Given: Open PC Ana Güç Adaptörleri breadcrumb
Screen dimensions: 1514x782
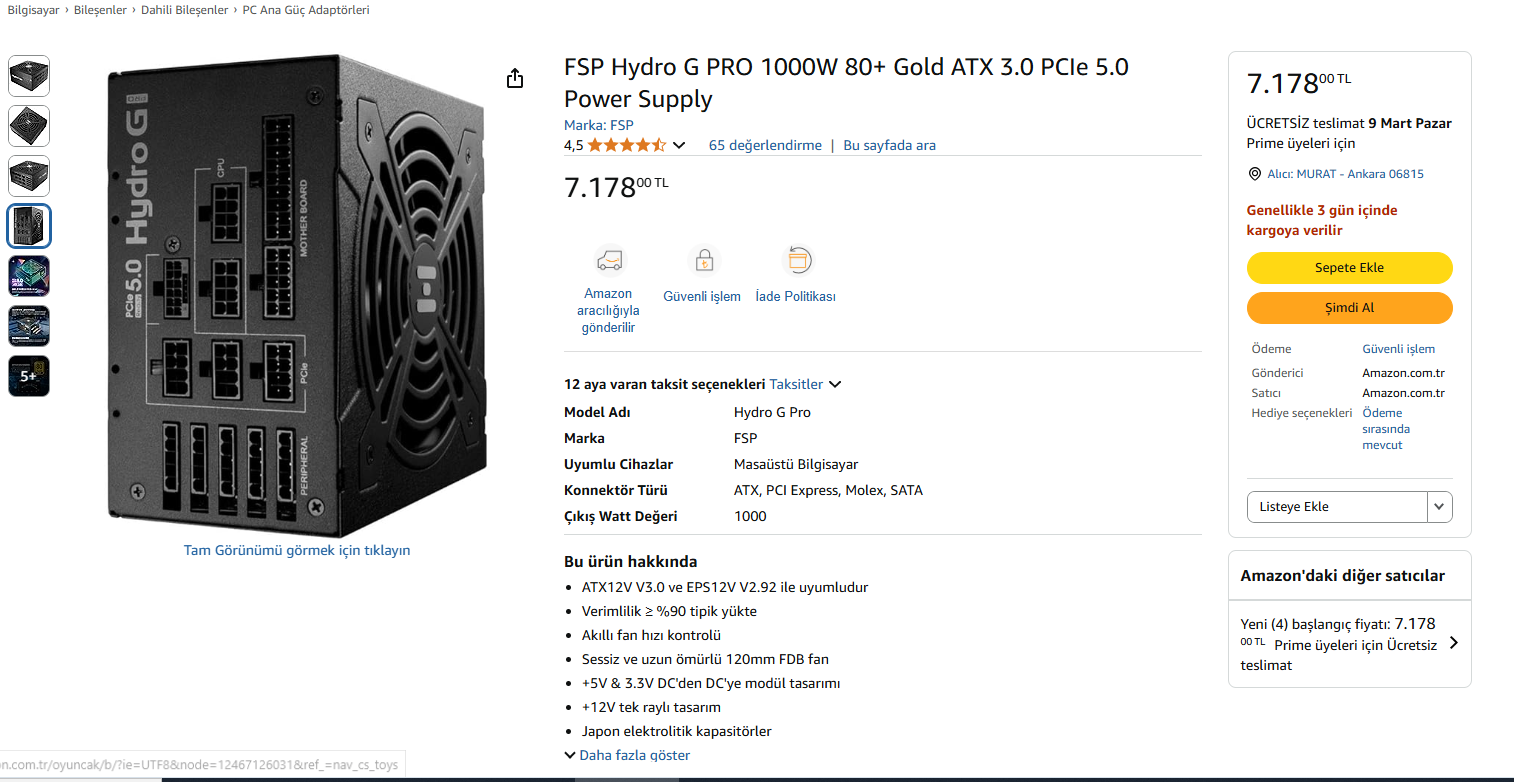Looking at the screenshot, I should [x=306, y=10].
